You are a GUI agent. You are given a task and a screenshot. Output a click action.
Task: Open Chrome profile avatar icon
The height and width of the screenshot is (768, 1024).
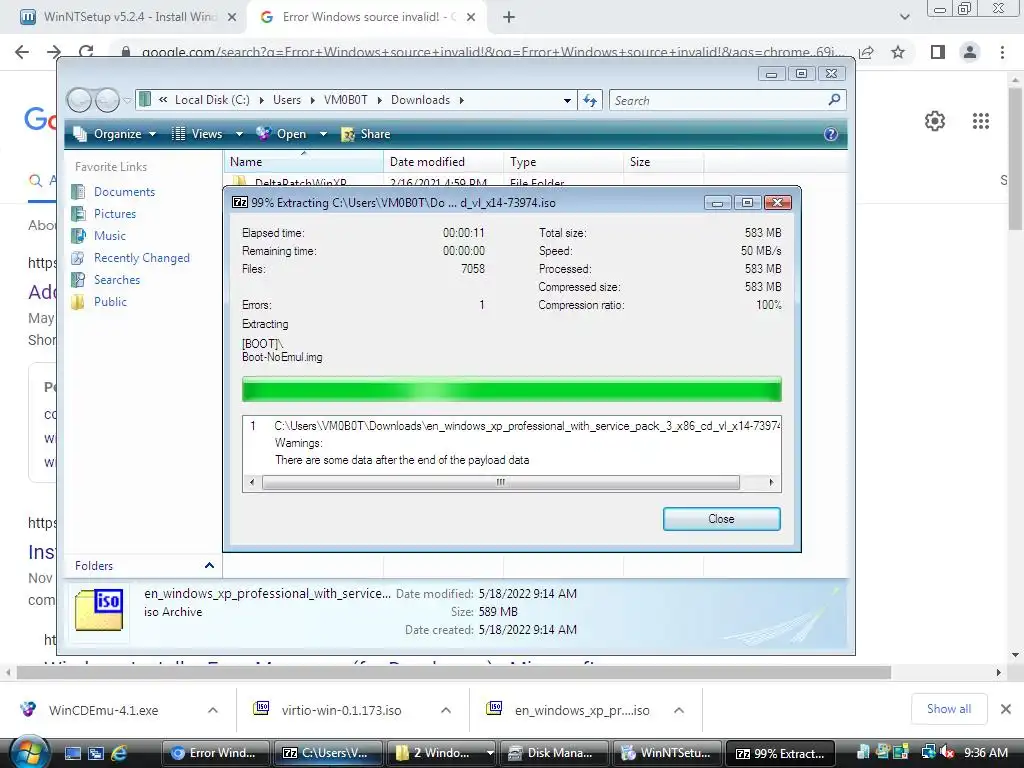click(970, 52)
